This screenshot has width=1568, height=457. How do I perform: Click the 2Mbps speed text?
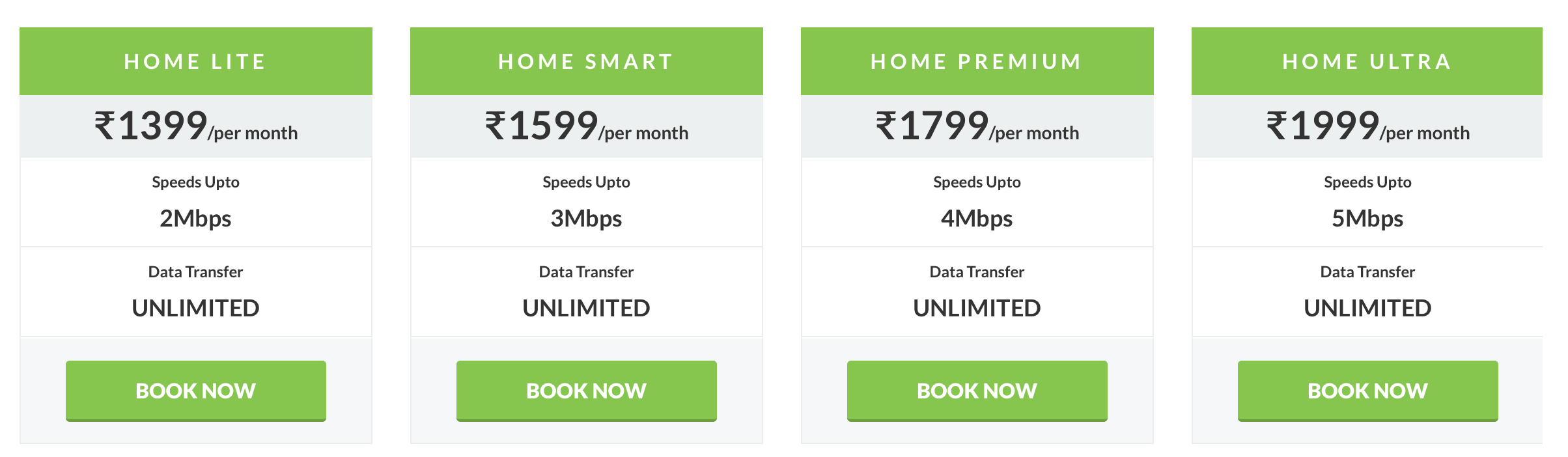[195, 219]
